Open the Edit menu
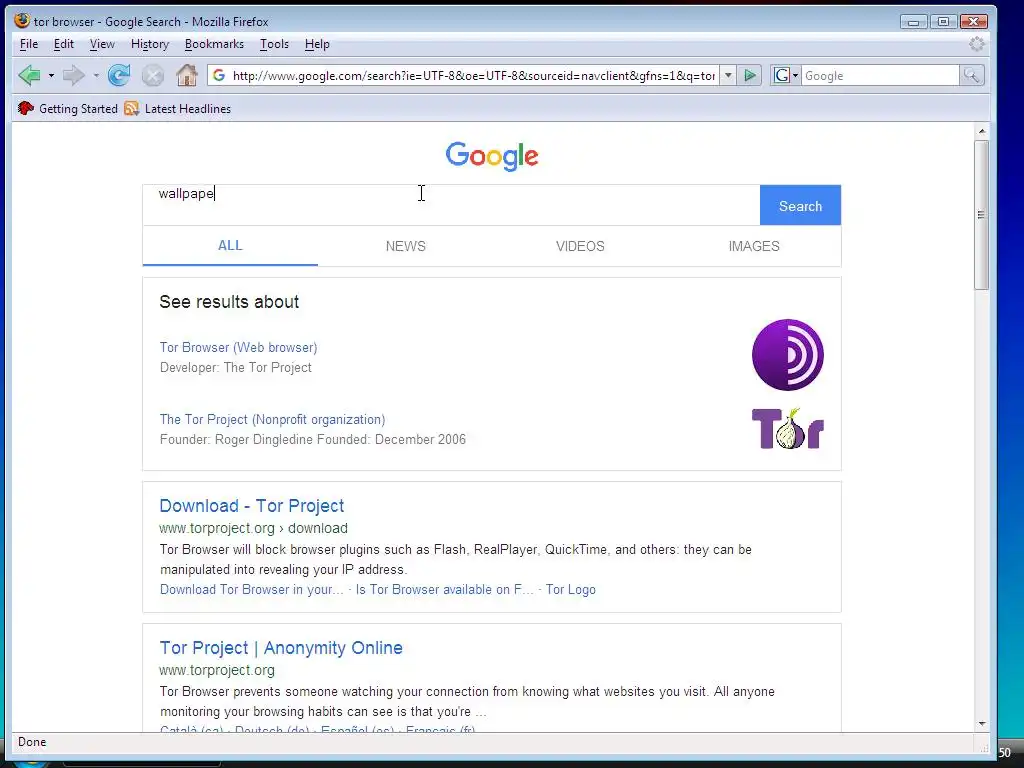 pos(63,44)
